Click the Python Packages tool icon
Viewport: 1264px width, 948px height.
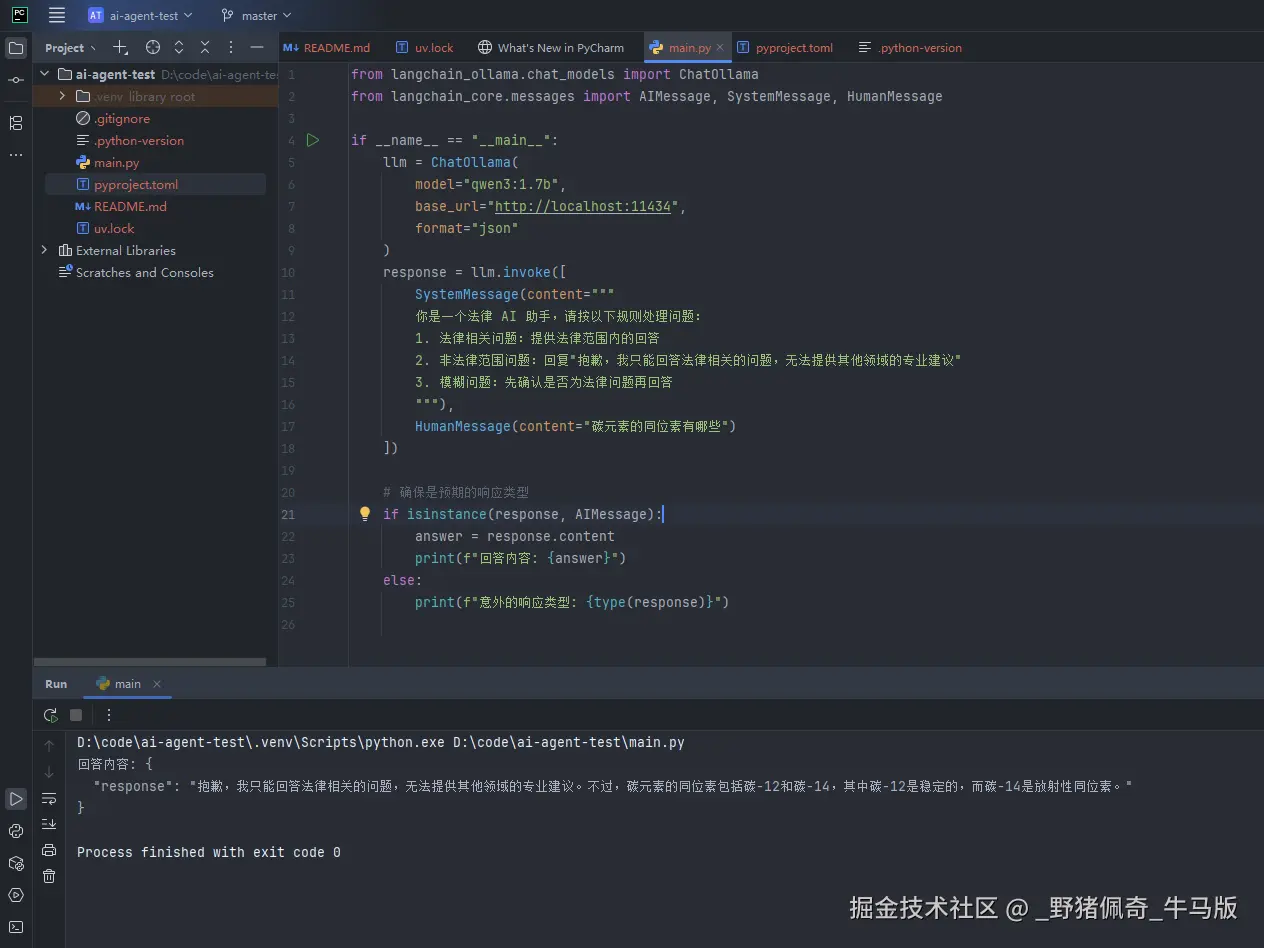click(x=16, y=863)
